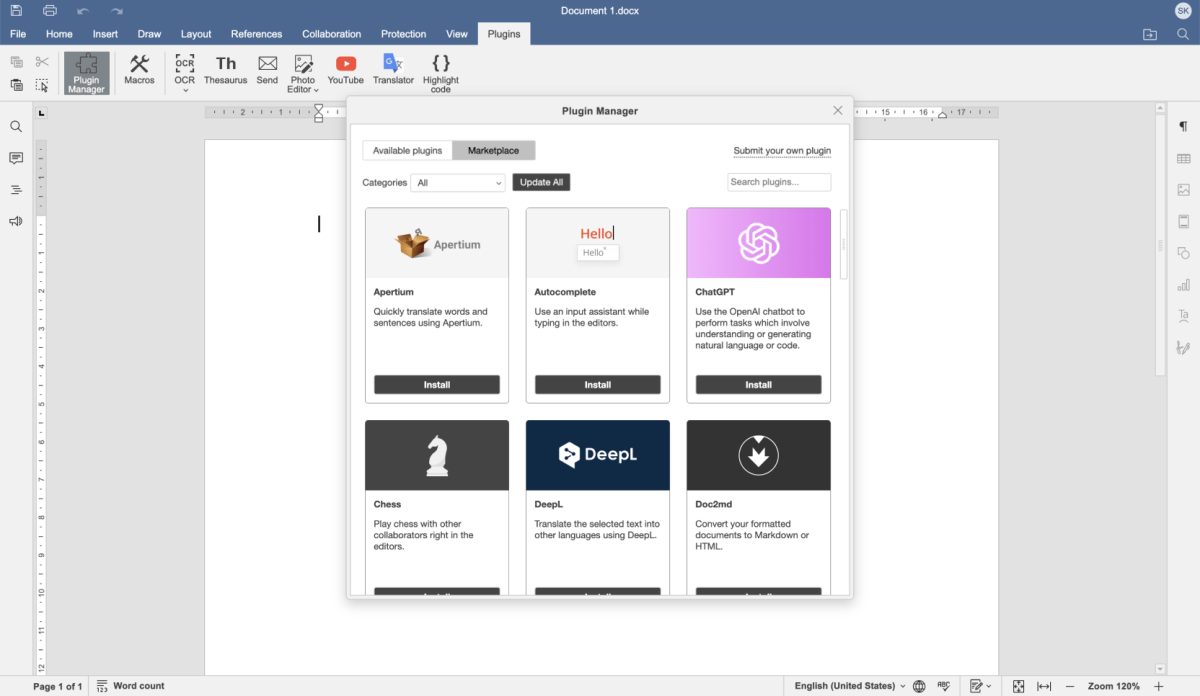Expand the OCR button dropdown arrow

(x=185, y=90)
